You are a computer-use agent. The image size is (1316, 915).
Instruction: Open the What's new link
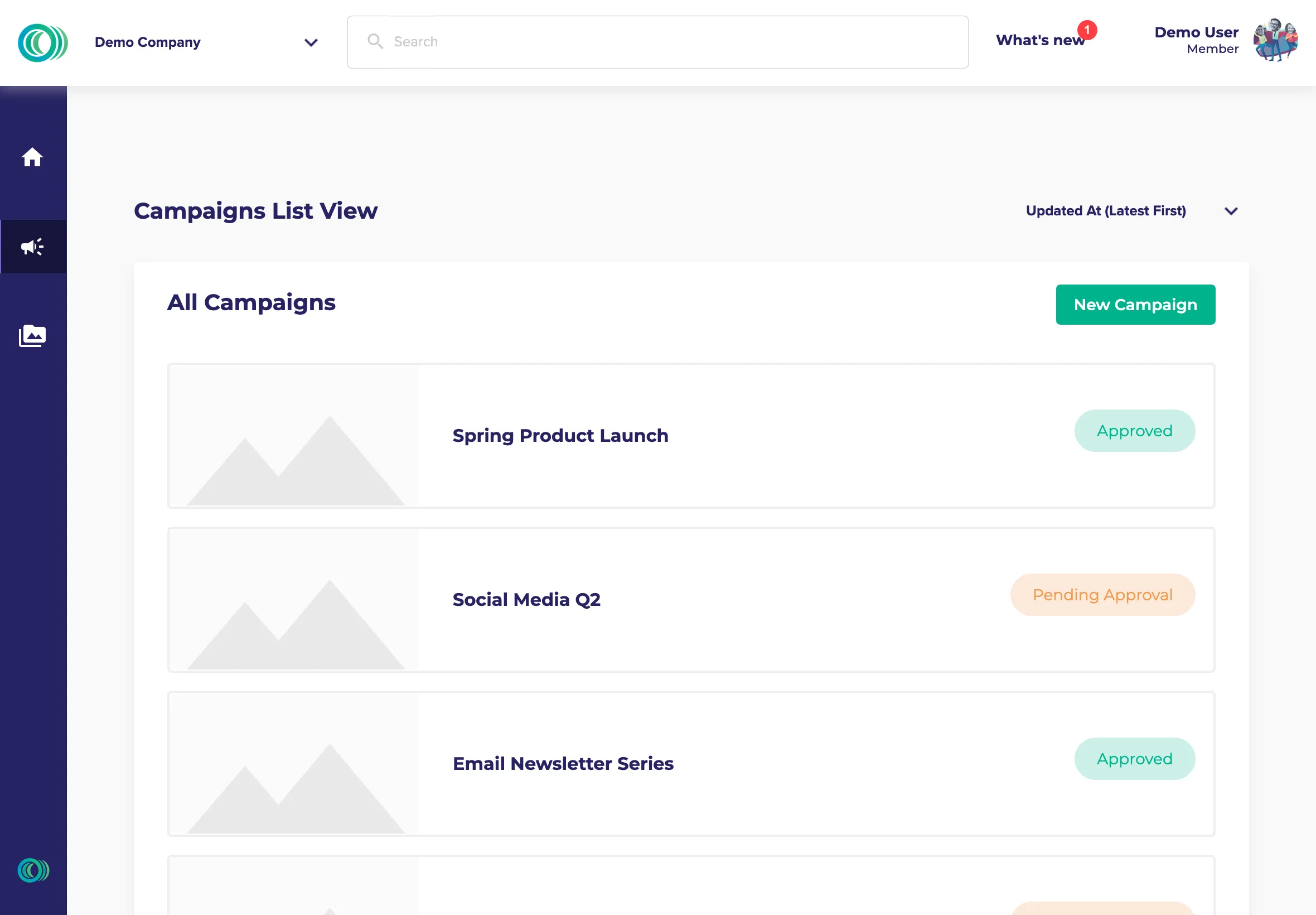click(x=1040, y=41)
